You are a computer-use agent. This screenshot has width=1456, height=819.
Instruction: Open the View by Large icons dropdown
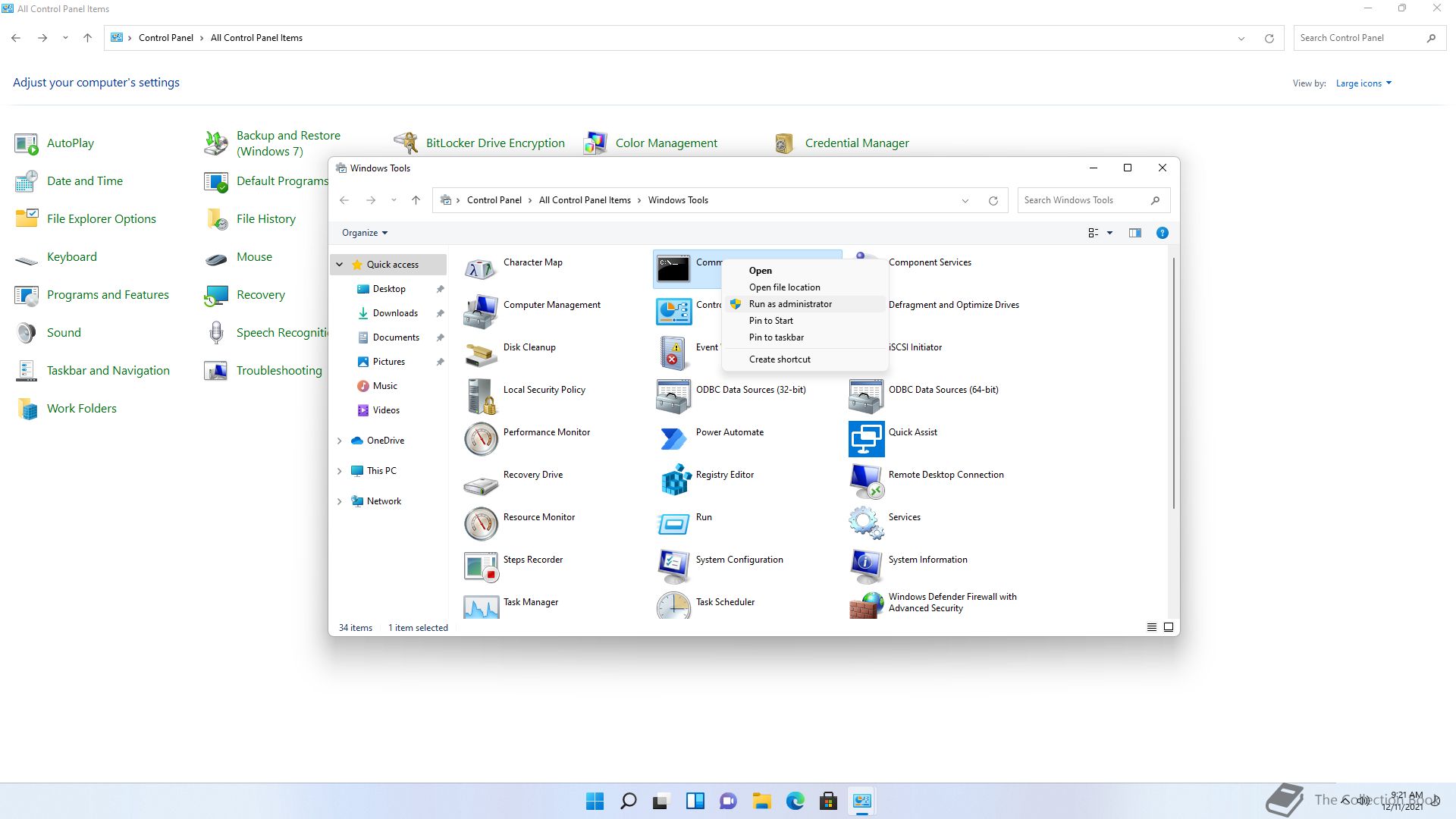click(1363, 83)
